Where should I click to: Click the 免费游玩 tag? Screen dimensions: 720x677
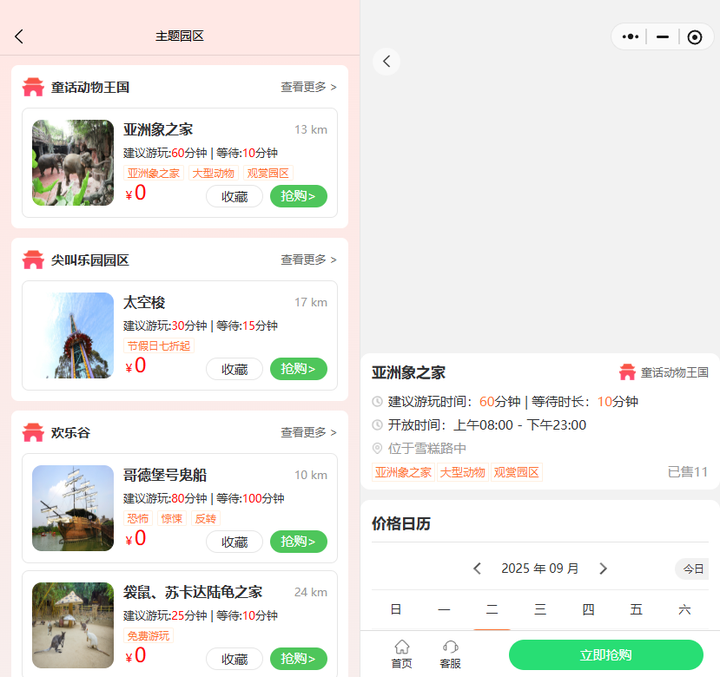coord(148,636)
